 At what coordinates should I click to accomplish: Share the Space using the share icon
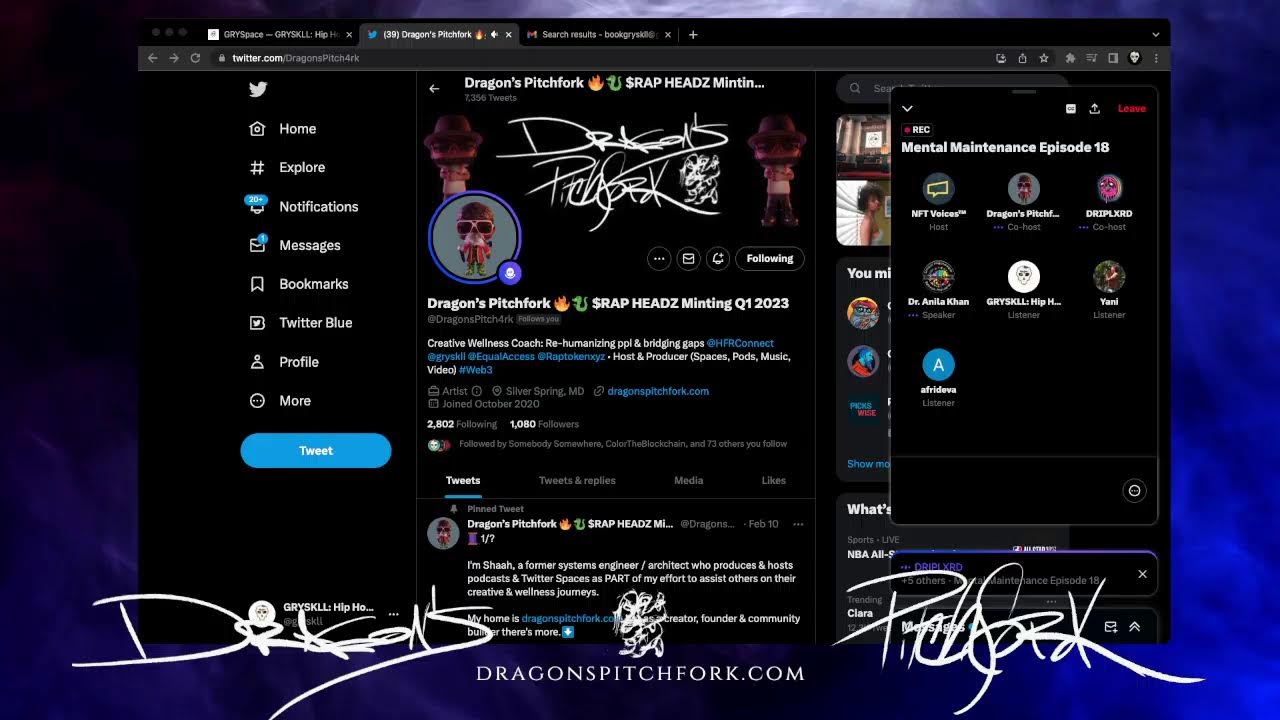click(1094, 108)
